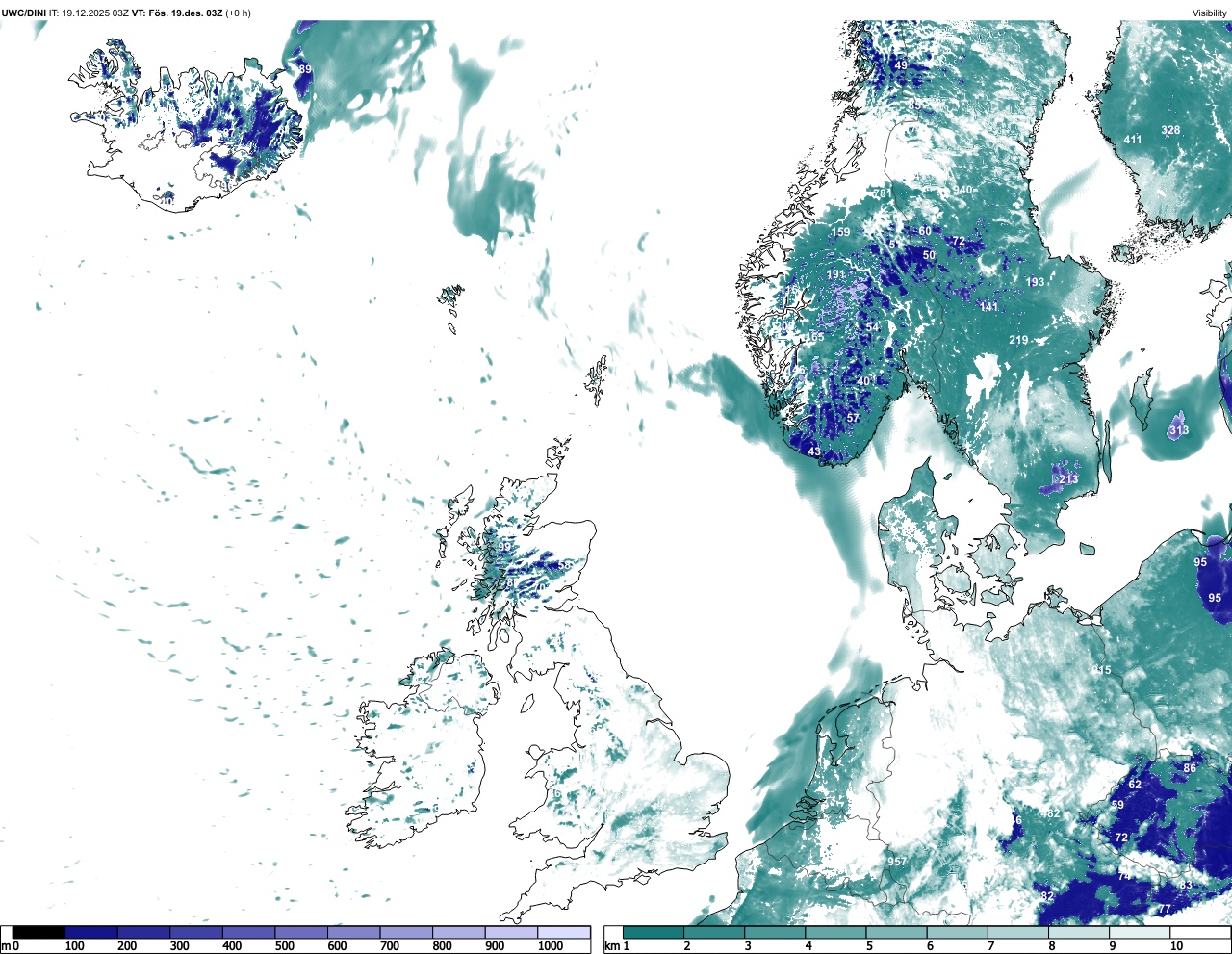This screenshot has width=1232, height=954.
Task: Click the '482' value over eastern Germany
Action: (1050, 813)
